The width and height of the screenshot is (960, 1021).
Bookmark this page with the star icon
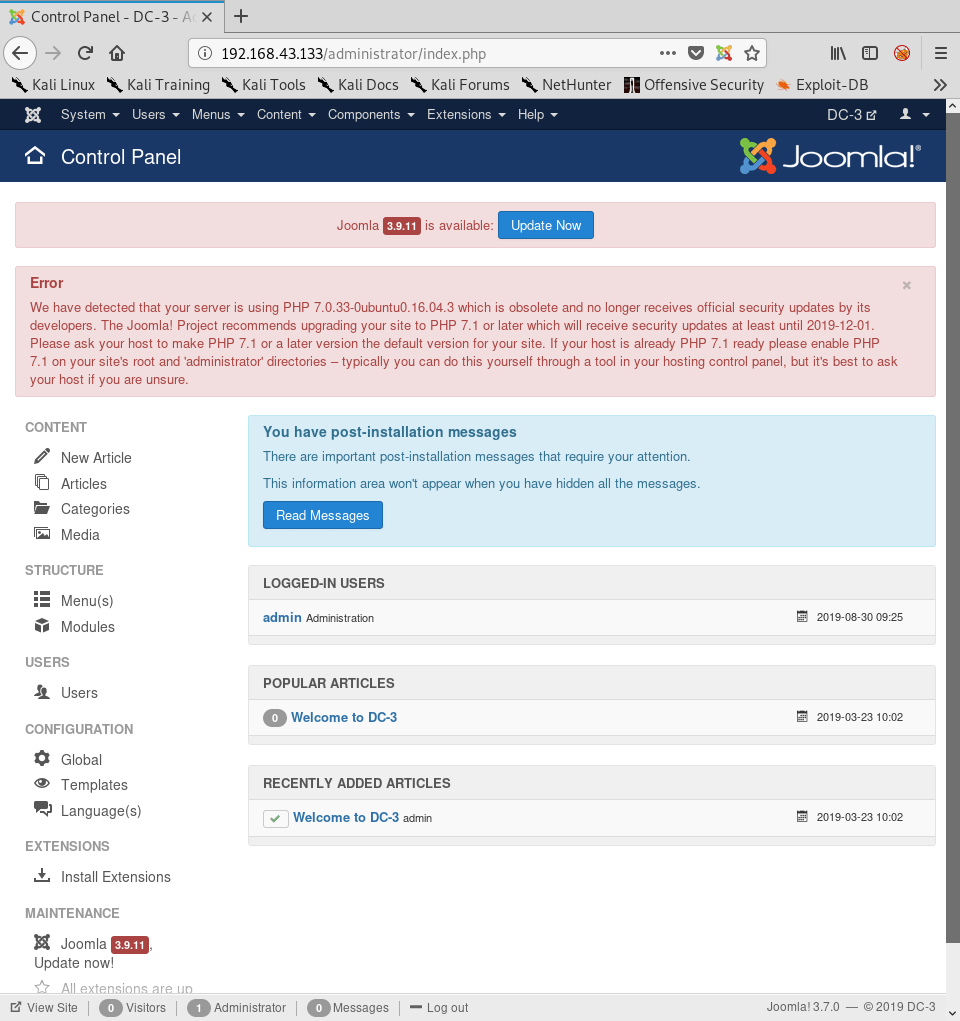point(752,53)
